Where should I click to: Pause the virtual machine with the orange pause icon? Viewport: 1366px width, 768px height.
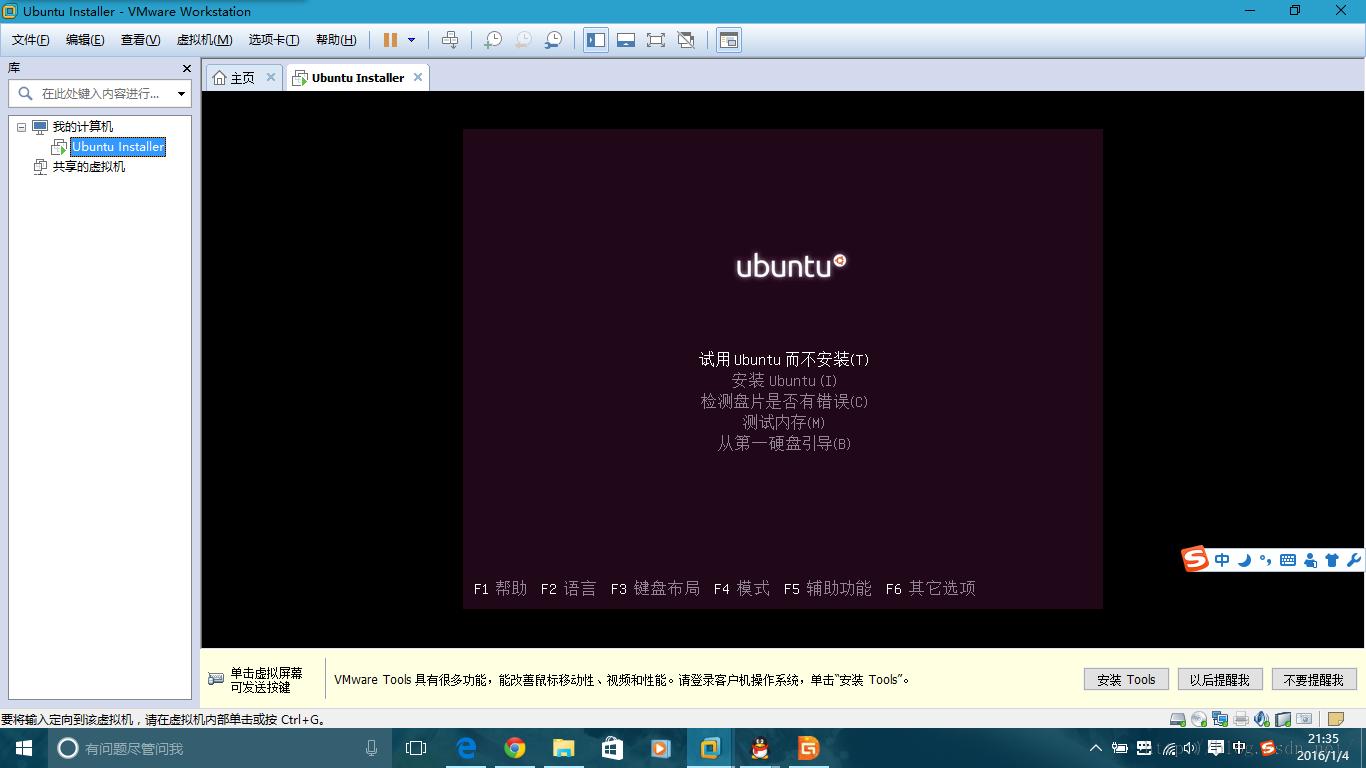[390, 40]
